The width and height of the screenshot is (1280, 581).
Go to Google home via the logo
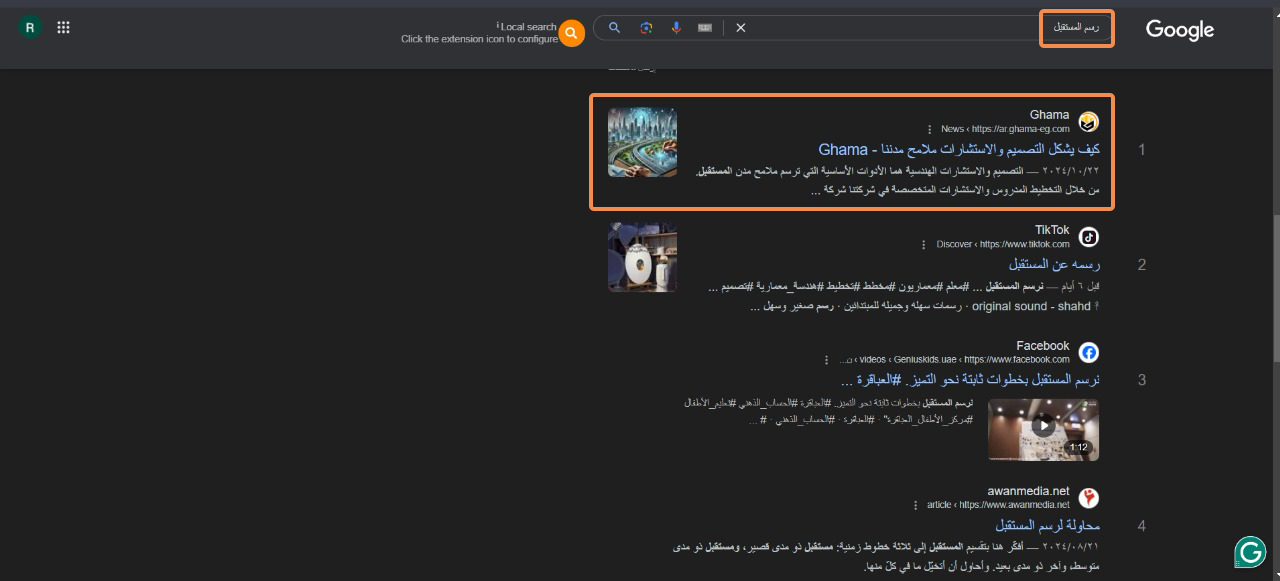pos(1180,30)
